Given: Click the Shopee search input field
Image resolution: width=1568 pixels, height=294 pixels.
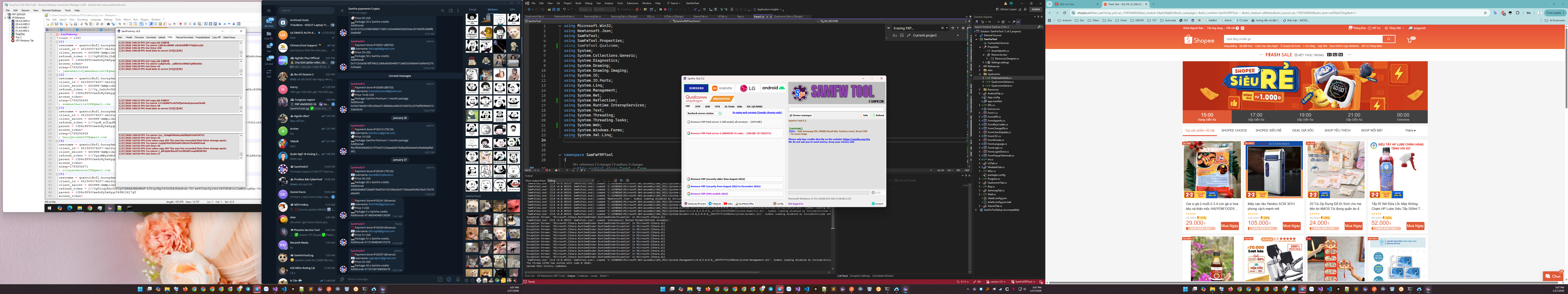Looking at the screenshot, I should pyautogui.click(x=1303, y=39).
